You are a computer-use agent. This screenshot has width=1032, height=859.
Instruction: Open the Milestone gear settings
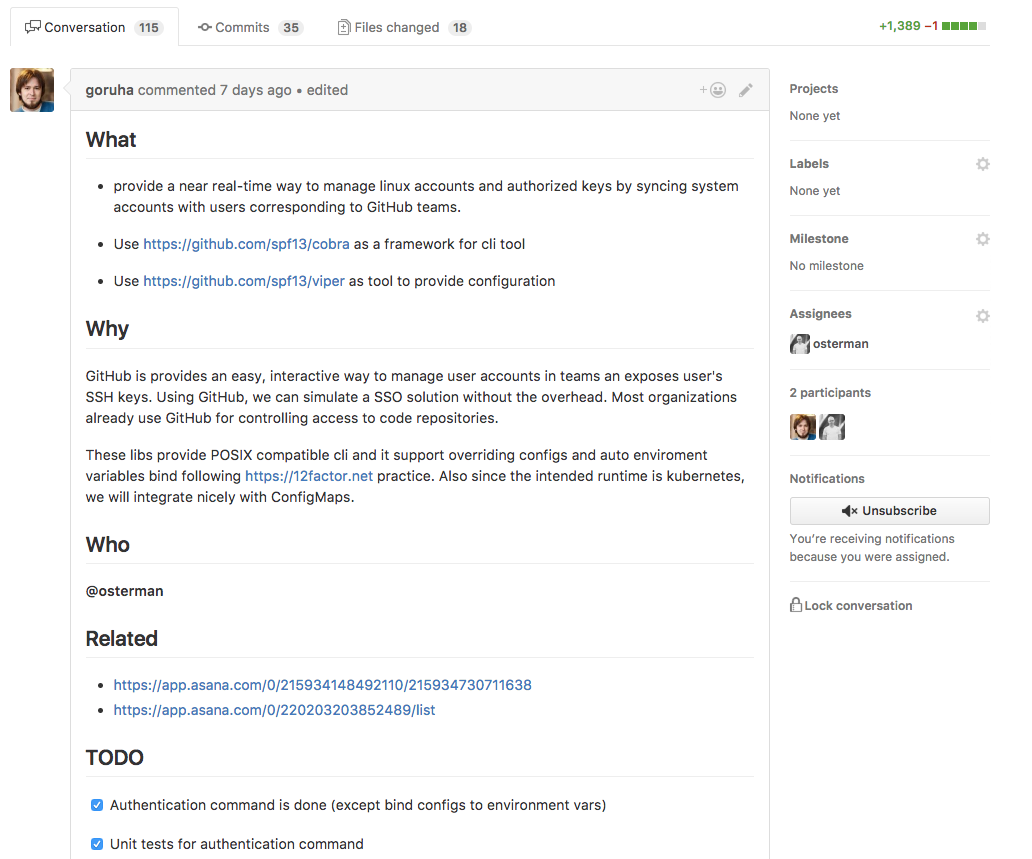983,239
